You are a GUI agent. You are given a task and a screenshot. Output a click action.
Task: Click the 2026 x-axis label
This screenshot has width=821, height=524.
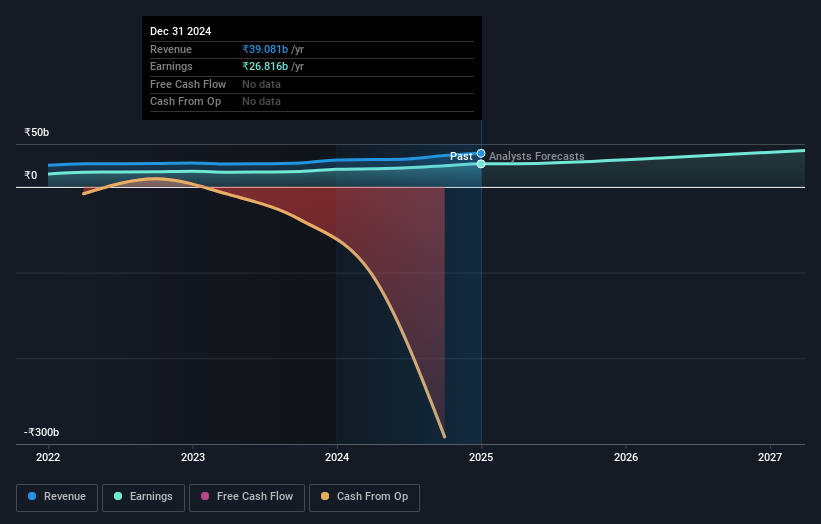626,457
